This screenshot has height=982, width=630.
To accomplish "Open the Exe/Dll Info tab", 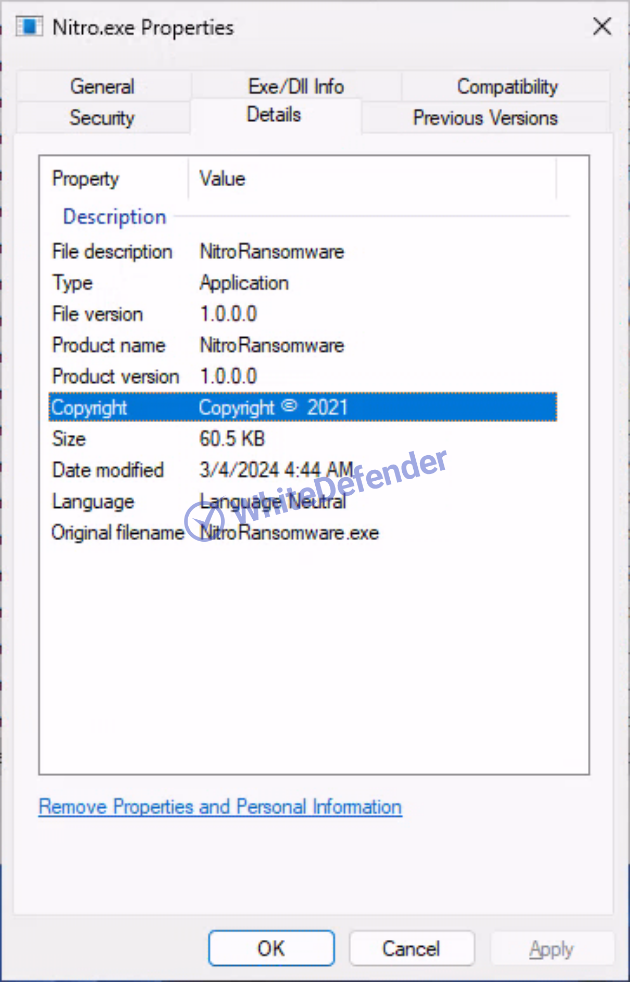I will click(x=296, y=86).
